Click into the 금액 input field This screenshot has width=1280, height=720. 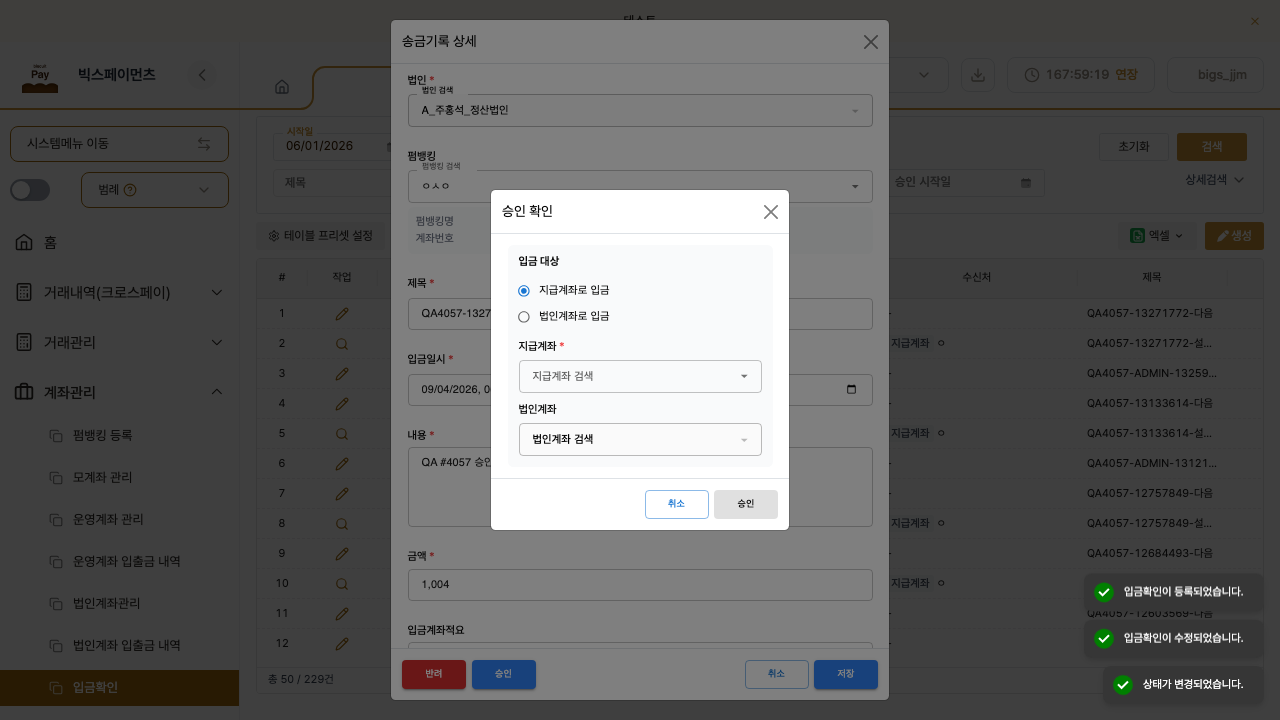(x=640, y=585)
